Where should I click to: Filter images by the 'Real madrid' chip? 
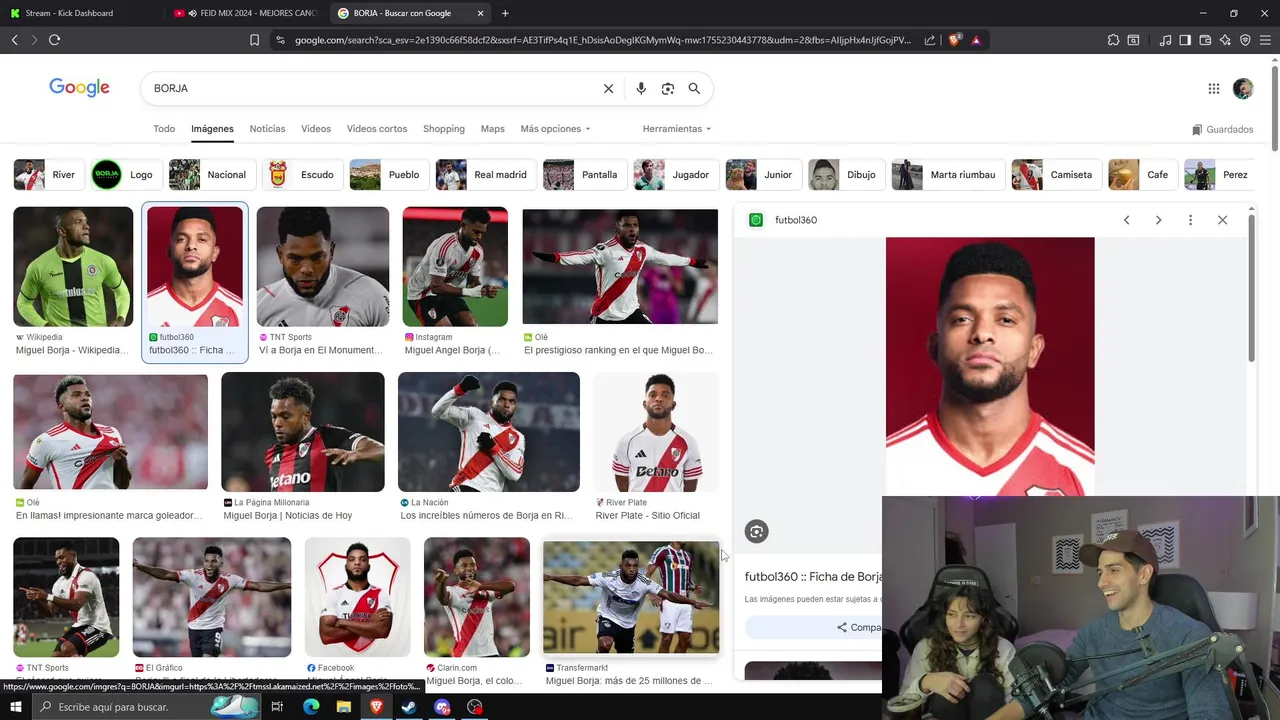point(484,175)
